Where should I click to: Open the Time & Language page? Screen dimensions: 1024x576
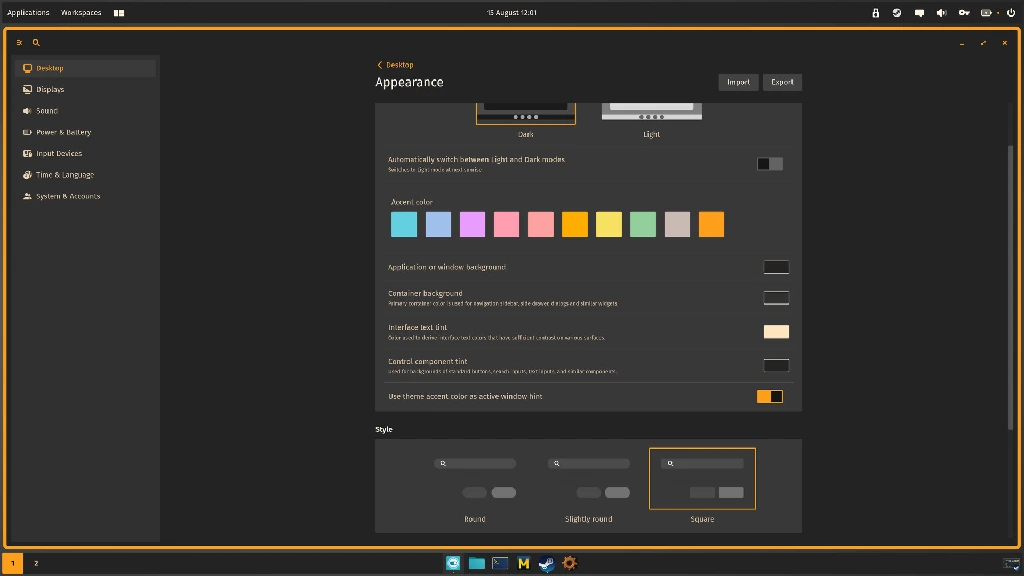(x=86, y=175)
